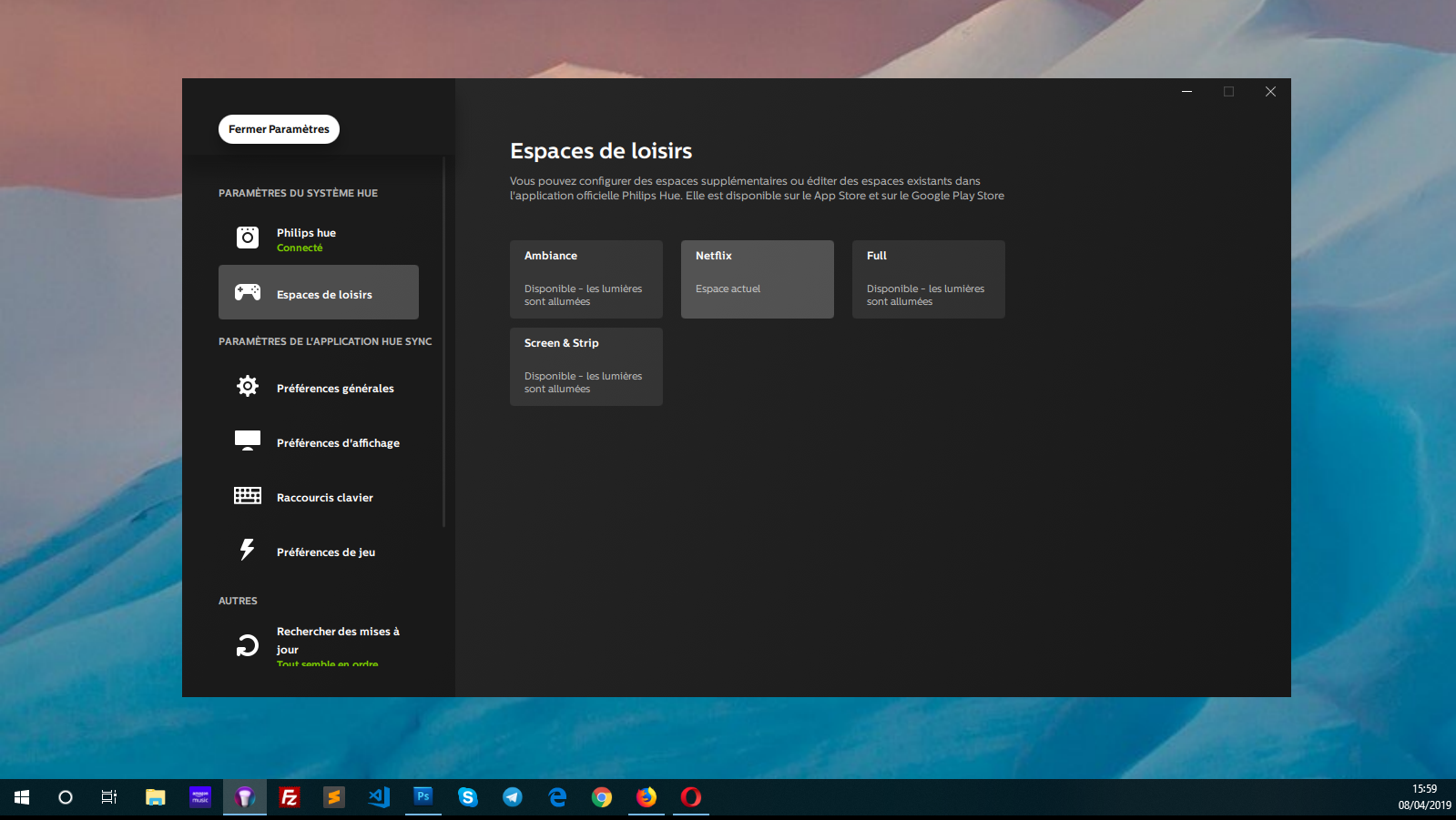Click the monitor icon for Préférences d'affichage
The width and height of the screenshot is (1456, 820).
[x=247, y=440]
